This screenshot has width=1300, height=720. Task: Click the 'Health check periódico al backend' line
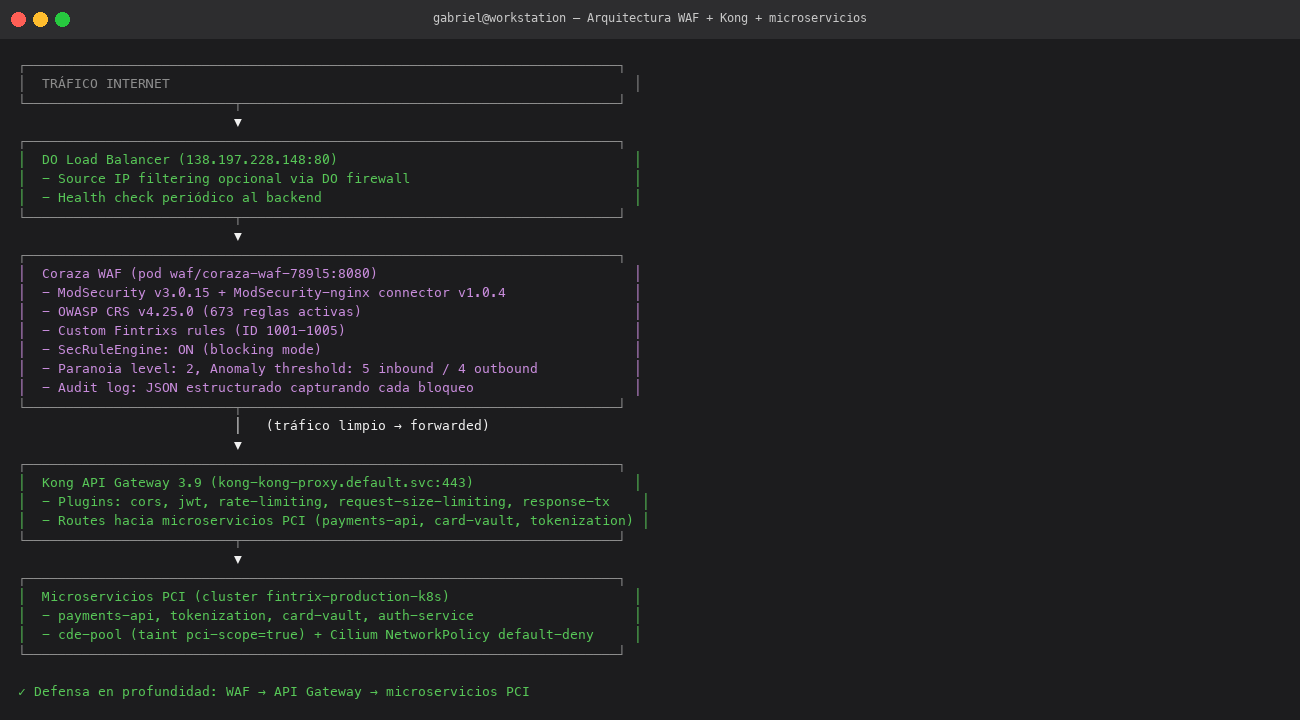pos(182,198)
